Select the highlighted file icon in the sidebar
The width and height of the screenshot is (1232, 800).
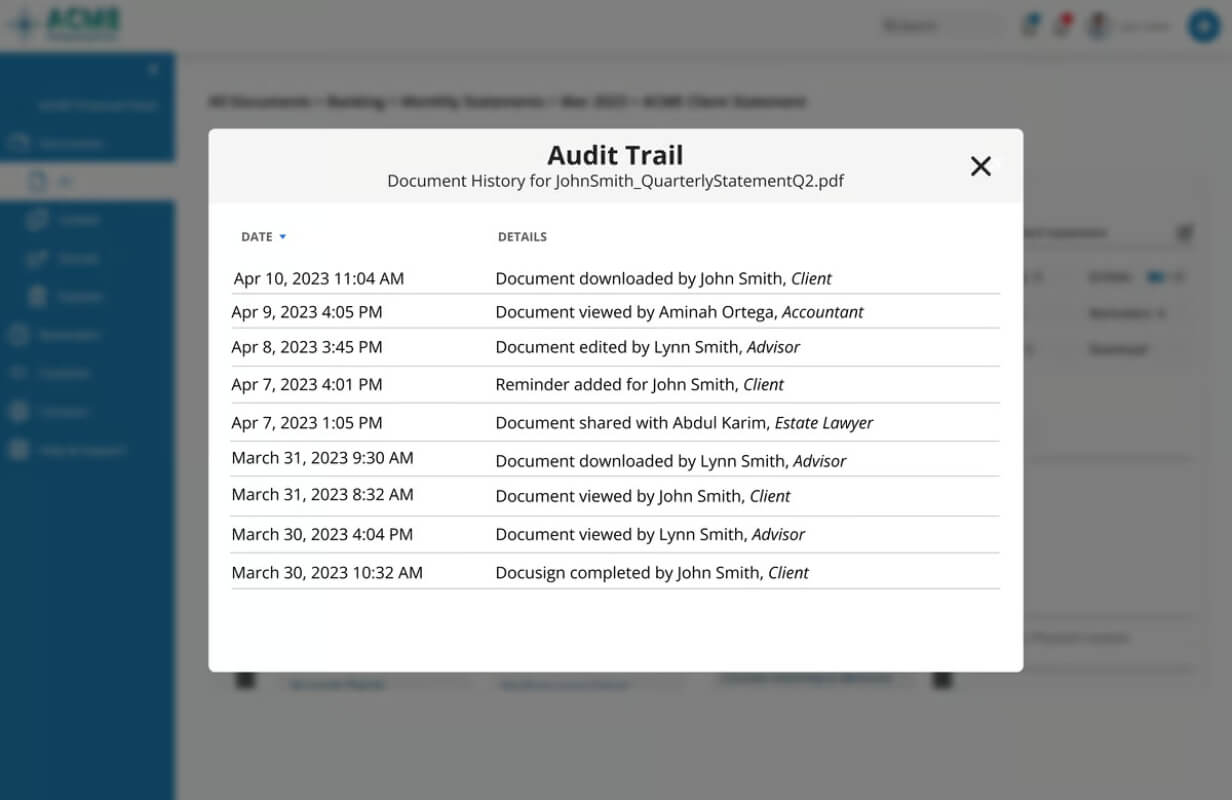tap(38, 181)
